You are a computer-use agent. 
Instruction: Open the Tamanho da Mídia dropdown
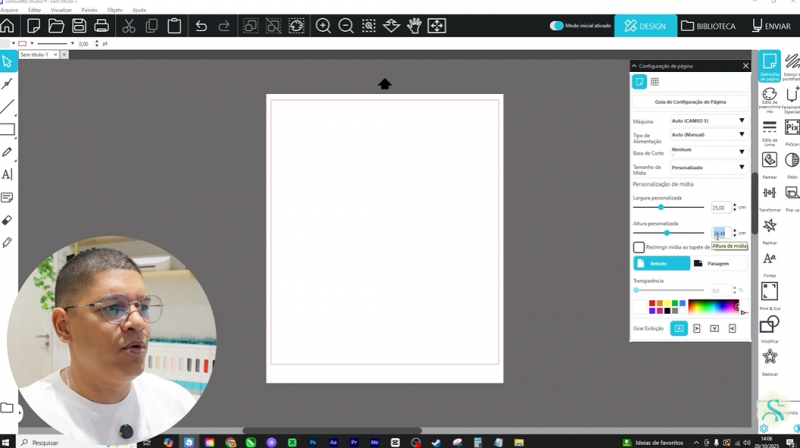tap(709, 167)
